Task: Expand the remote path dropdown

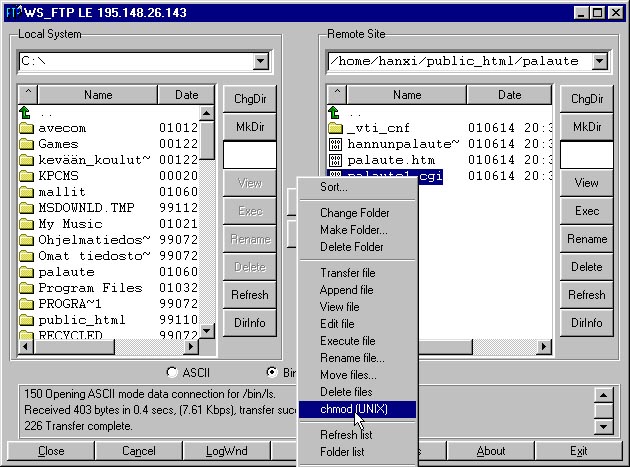Action: point(599,62)
